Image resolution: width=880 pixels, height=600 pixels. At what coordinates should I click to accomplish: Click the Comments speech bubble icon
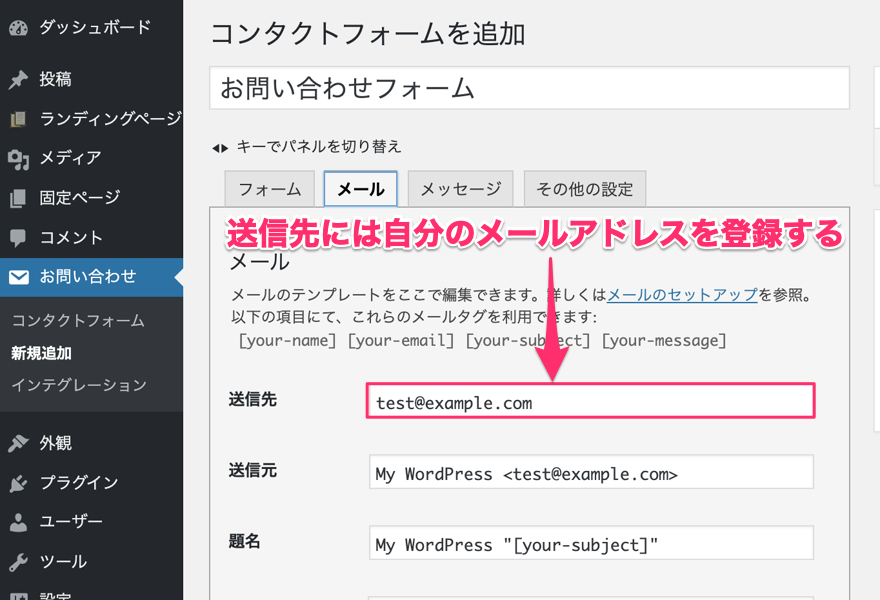click(18, 238)
